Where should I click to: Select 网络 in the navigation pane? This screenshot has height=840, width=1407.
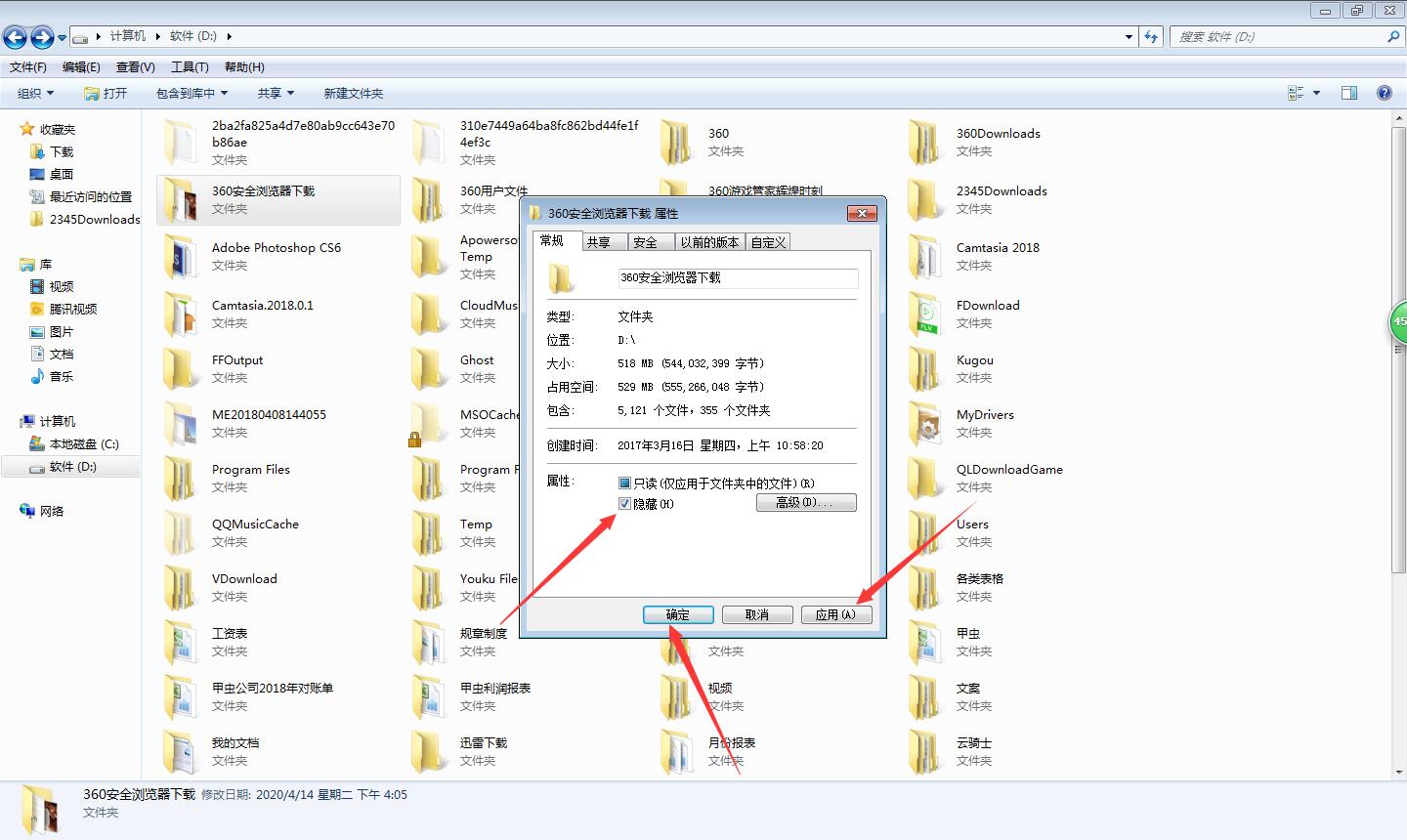(52, 511)
